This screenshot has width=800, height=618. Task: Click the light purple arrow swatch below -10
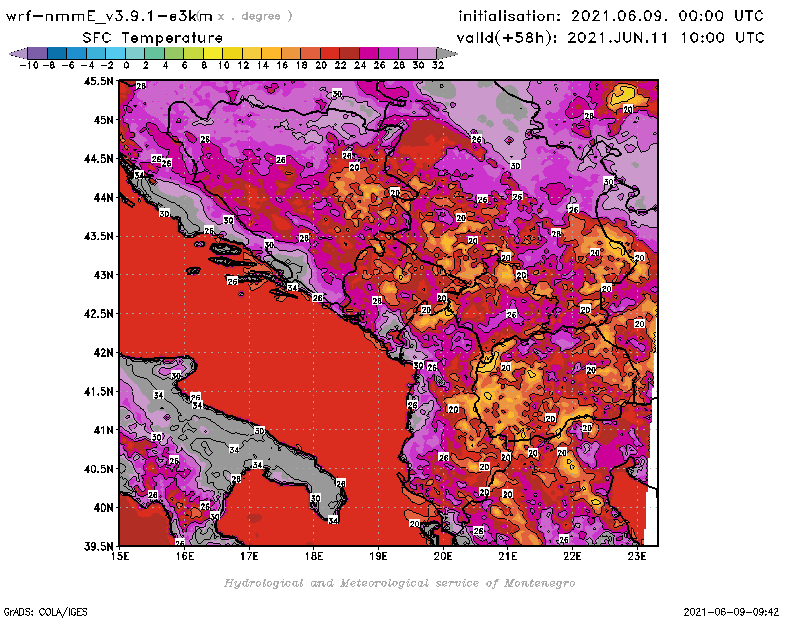[19, 53]
